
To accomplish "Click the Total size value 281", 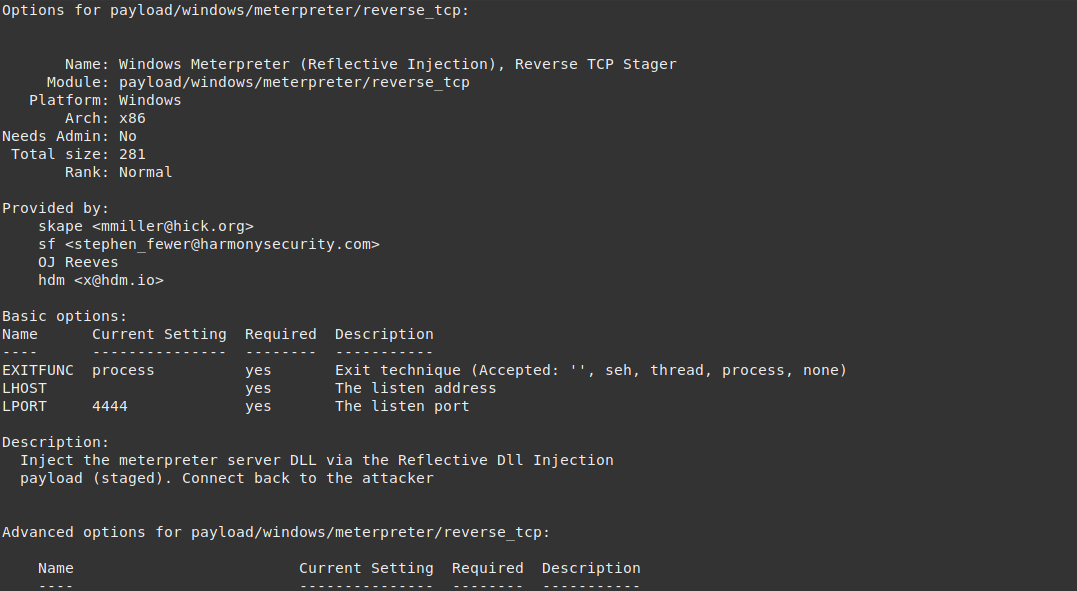I will coord(132,154).
